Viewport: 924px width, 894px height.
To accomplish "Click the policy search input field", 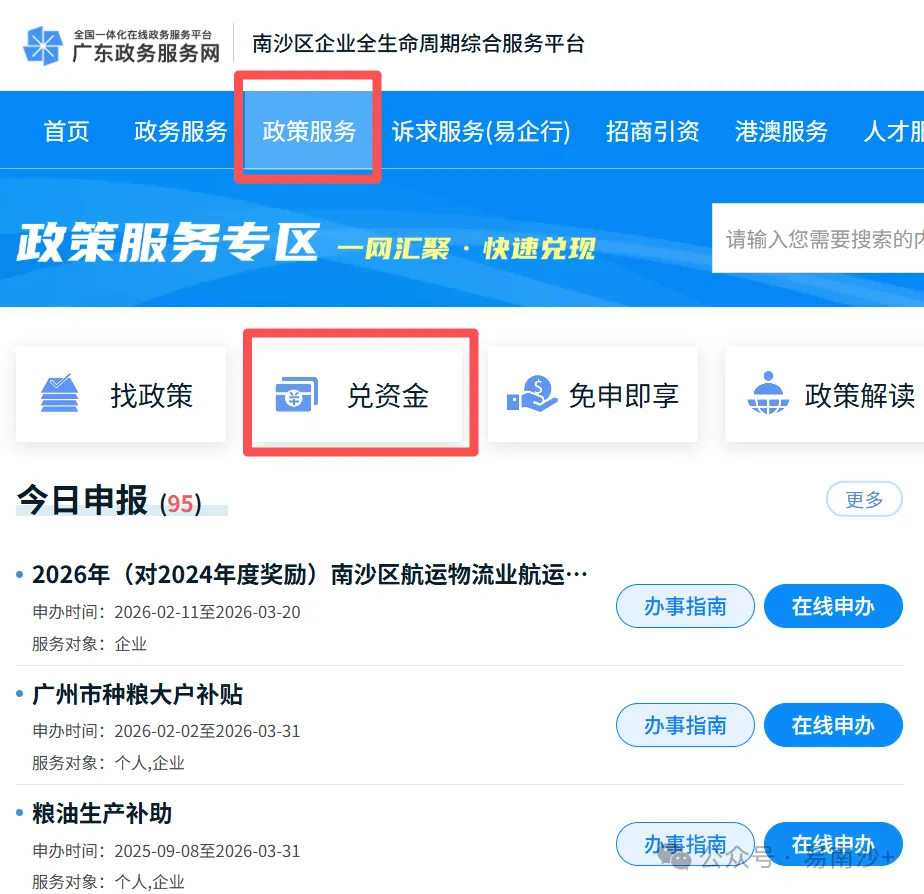I will [818, 239].
